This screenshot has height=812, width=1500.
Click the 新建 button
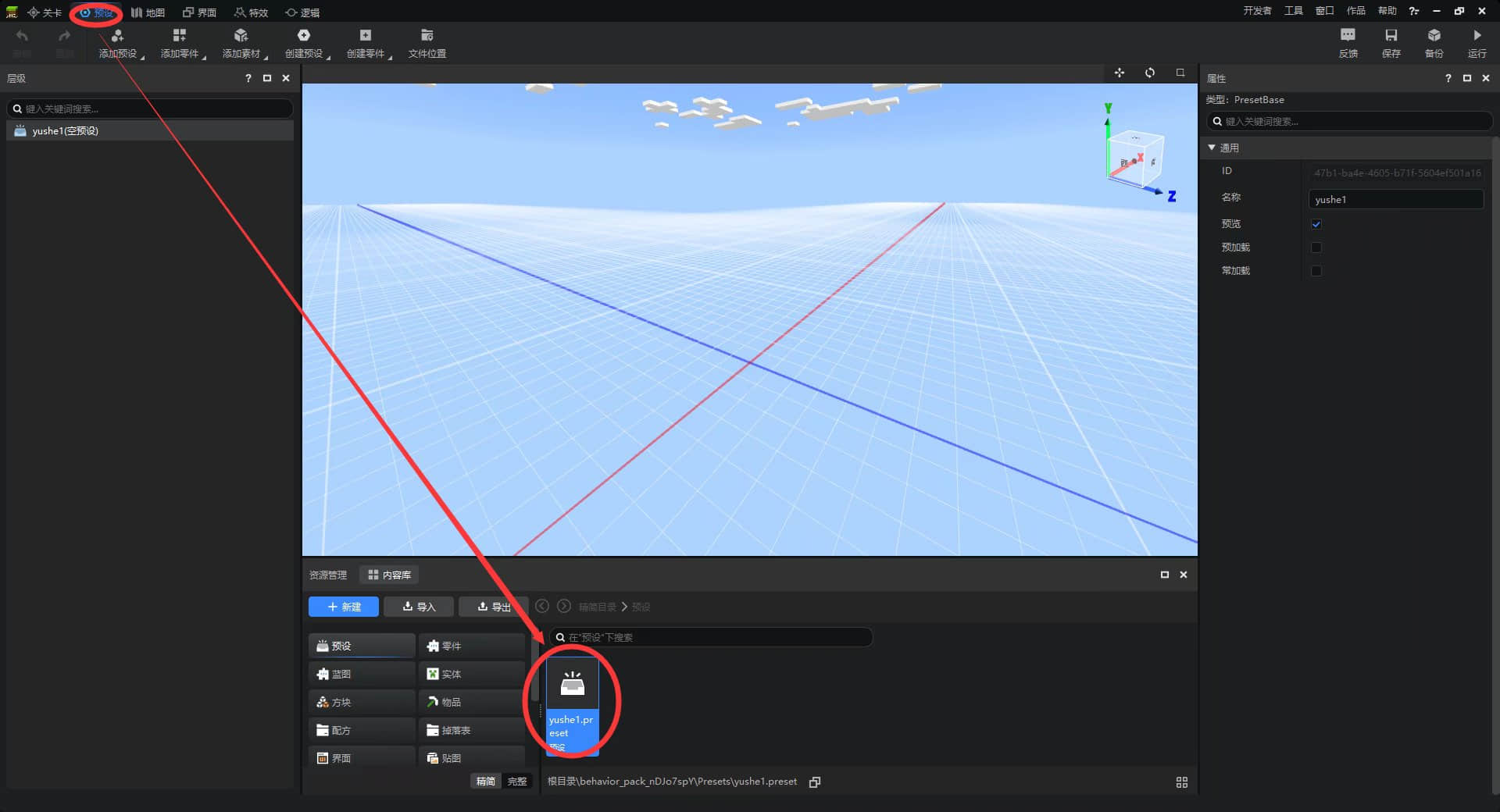[x=344, y=607]
